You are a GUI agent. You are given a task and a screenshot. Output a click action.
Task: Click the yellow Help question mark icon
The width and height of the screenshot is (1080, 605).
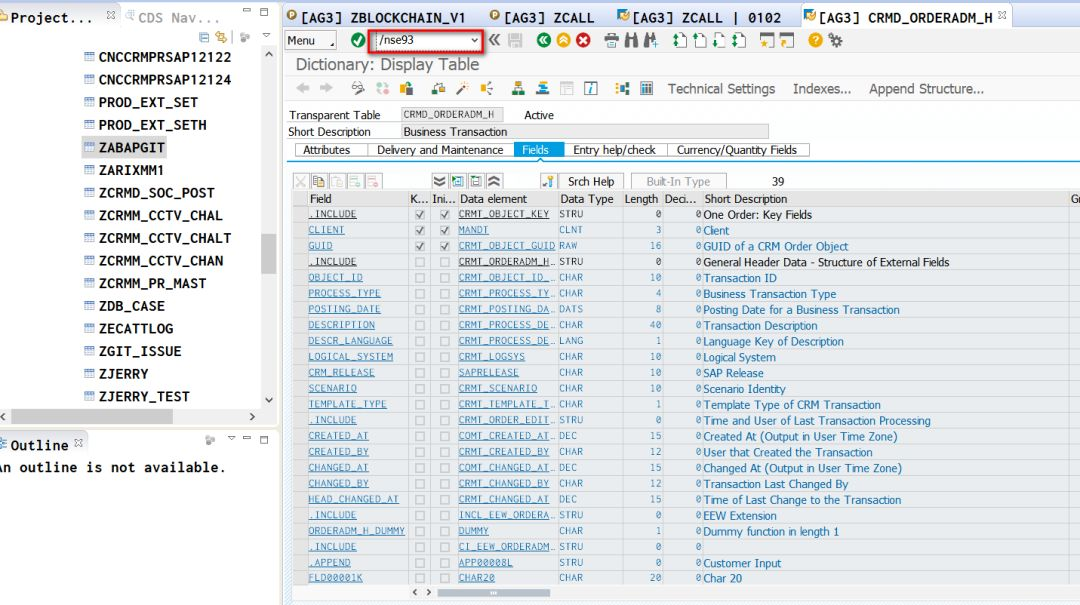point(816,41)
